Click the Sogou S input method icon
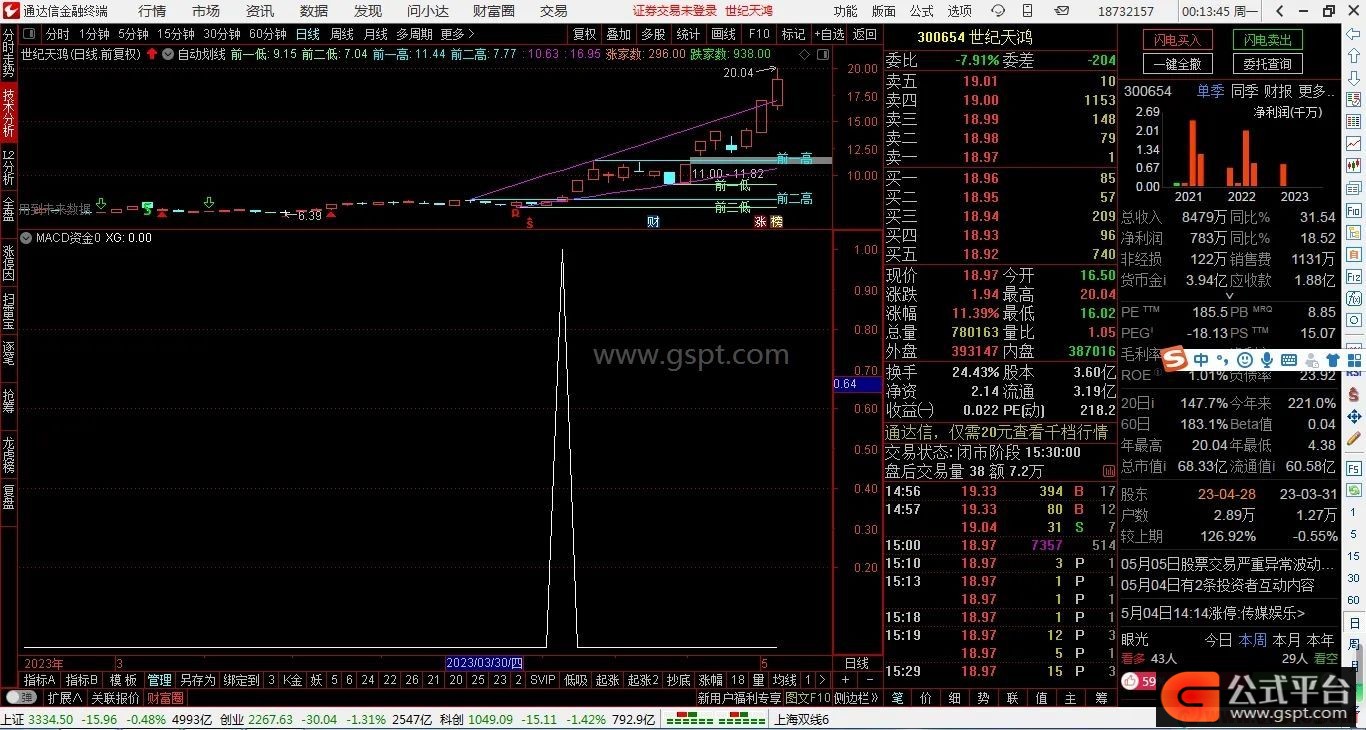 click(1176, 360)
